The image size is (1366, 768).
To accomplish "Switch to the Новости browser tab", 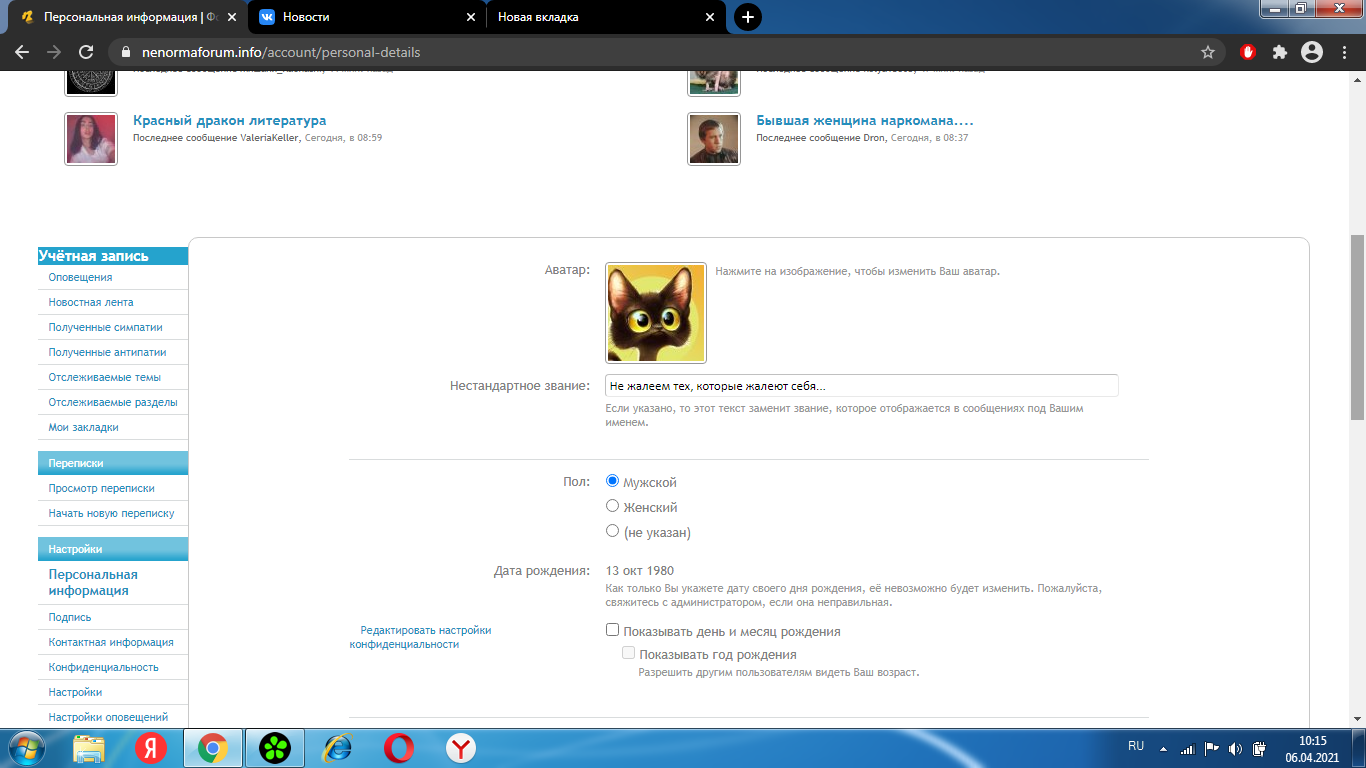I will point(364,17).
